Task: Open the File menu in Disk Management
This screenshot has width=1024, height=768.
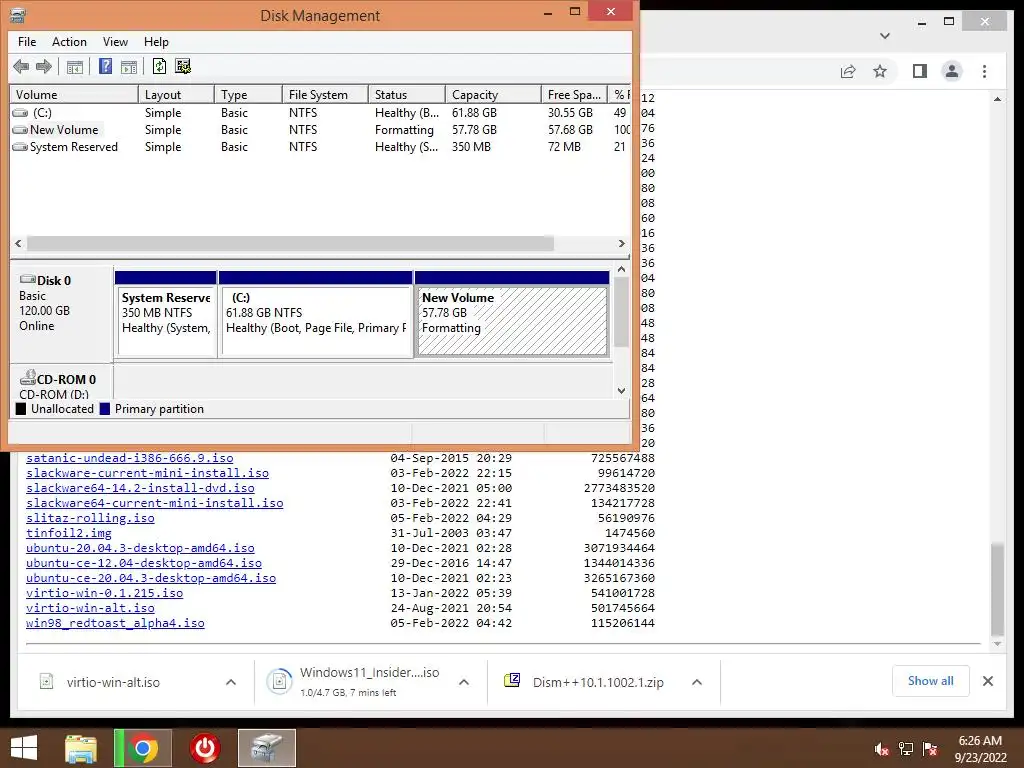Action: coord(27,42)
